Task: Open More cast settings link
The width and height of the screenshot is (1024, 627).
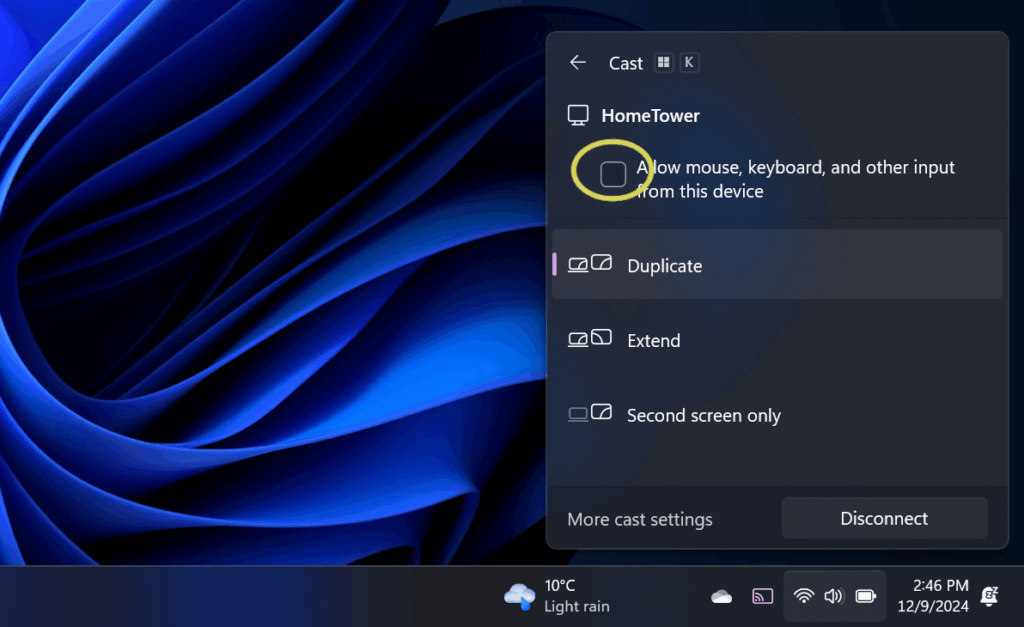Action: click(640, 519)
